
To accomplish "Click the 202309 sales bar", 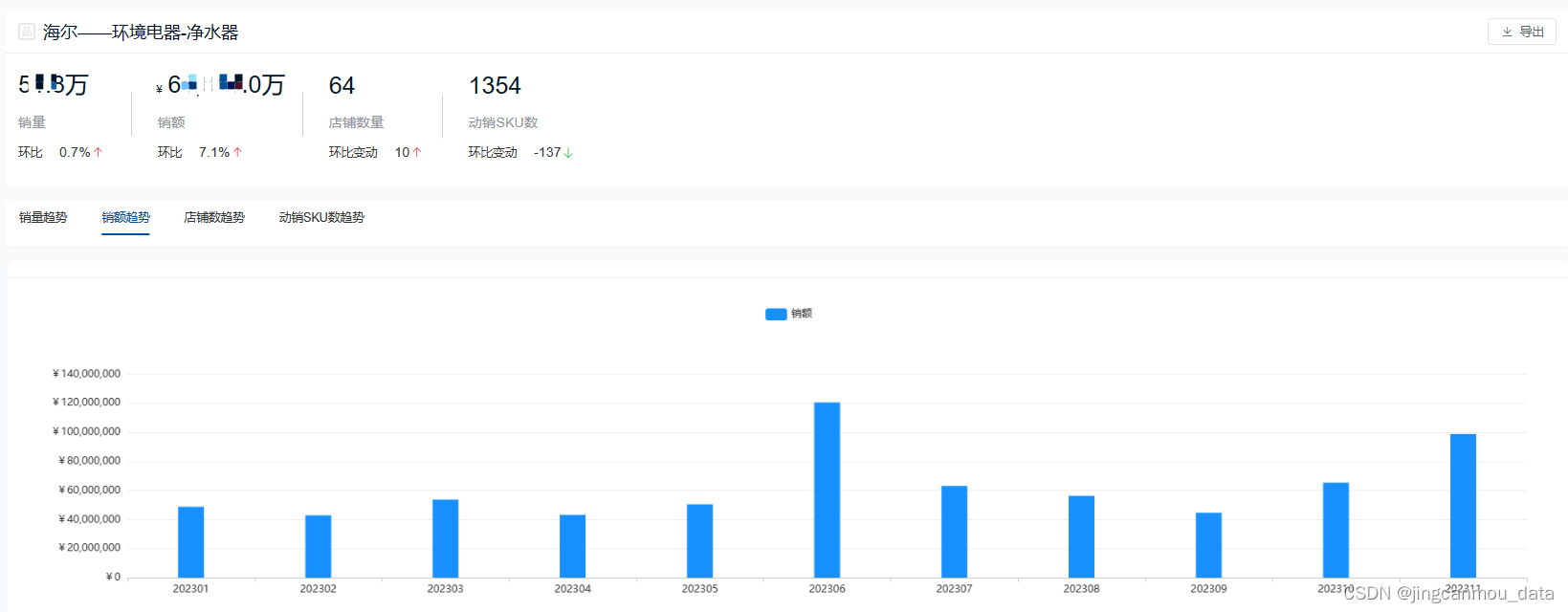I will point(1208,545).
